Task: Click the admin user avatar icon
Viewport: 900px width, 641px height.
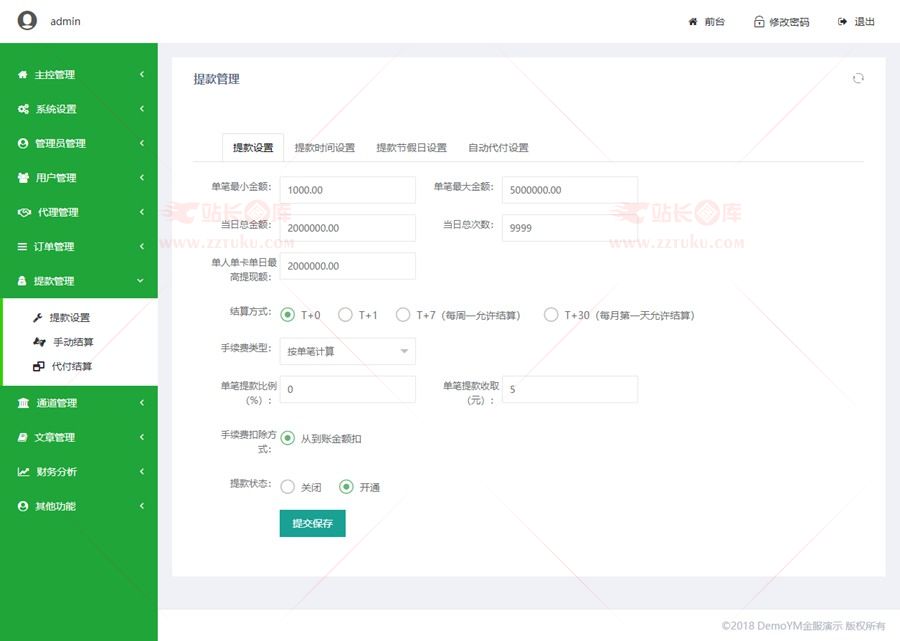Action: coord(27,21)
